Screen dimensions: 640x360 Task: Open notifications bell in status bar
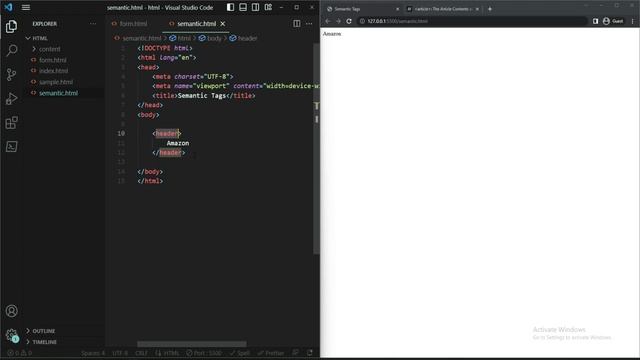(x=310, y=353)
